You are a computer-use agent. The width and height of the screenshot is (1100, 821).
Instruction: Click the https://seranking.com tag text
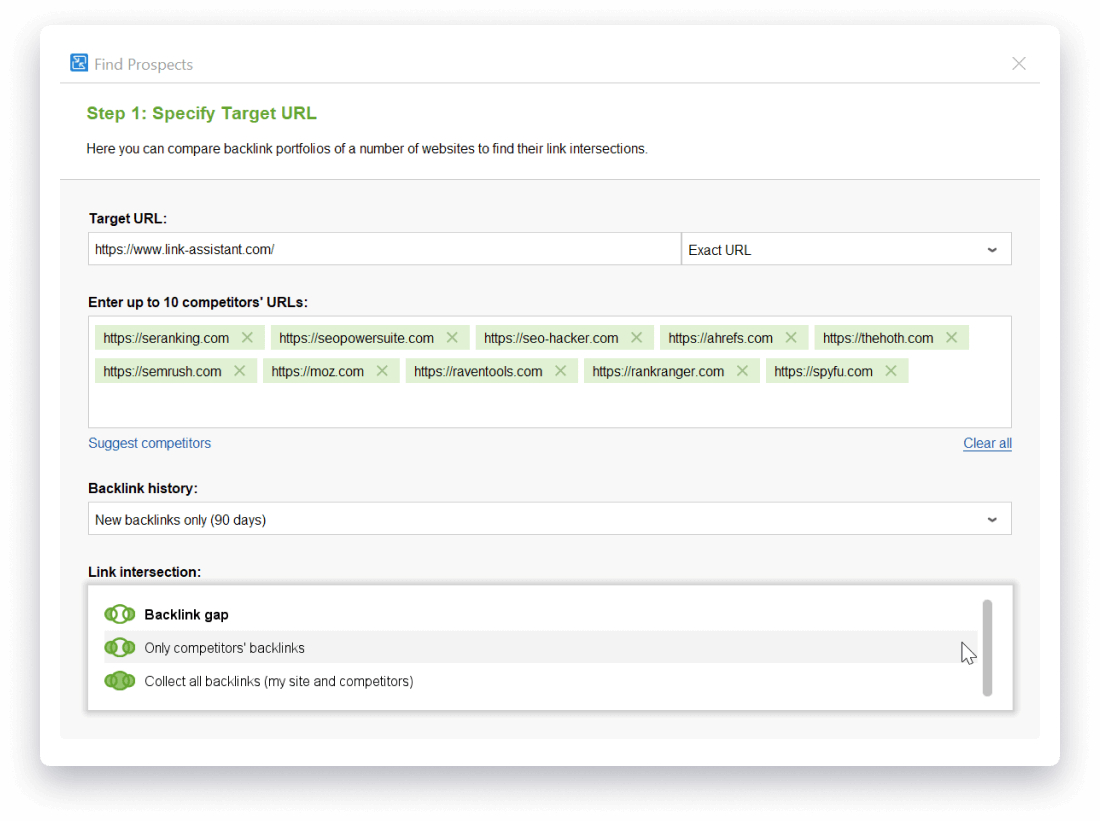pos(166,338)
